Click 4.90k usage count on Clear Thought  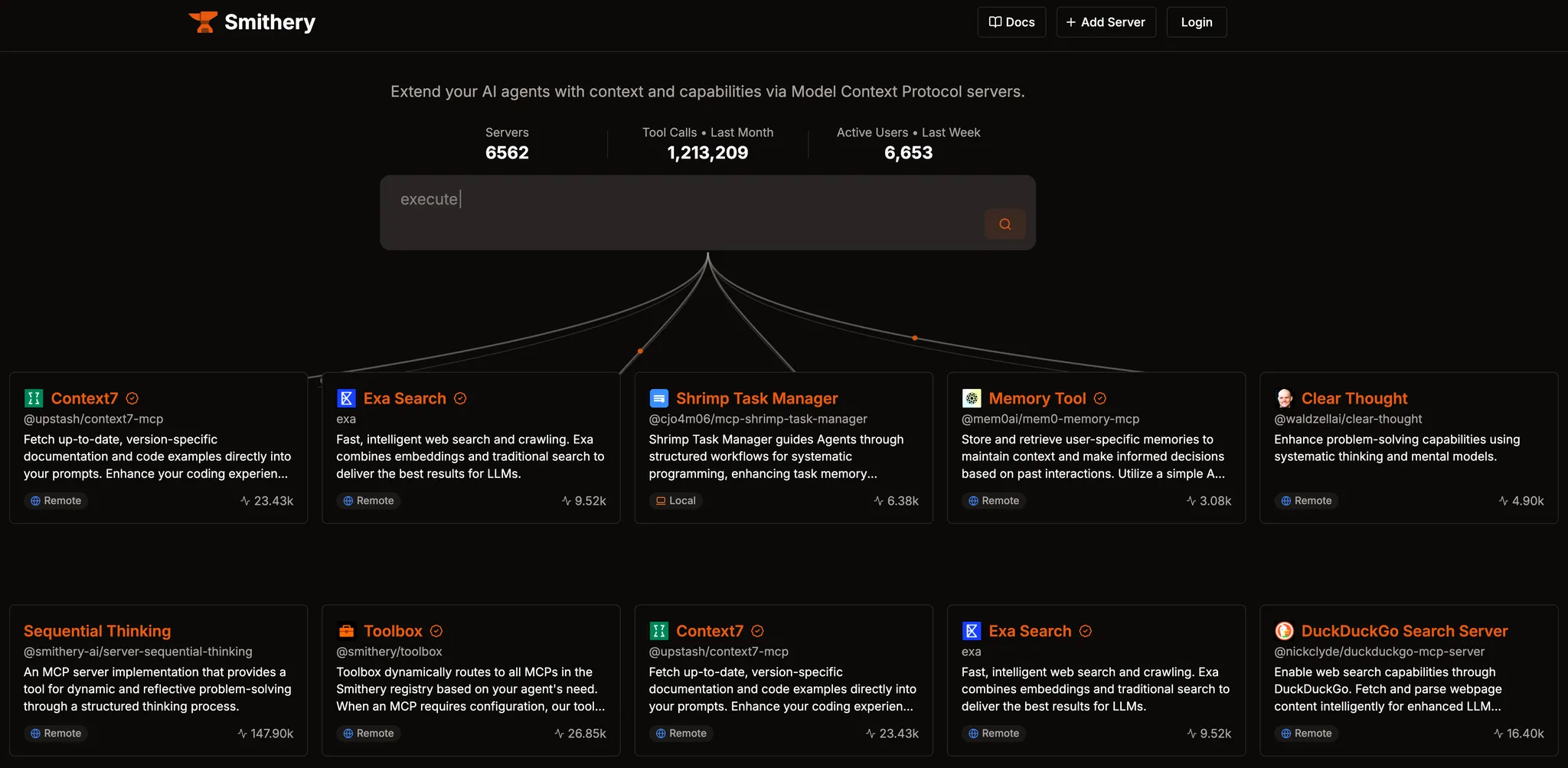tap(1521, 501)
